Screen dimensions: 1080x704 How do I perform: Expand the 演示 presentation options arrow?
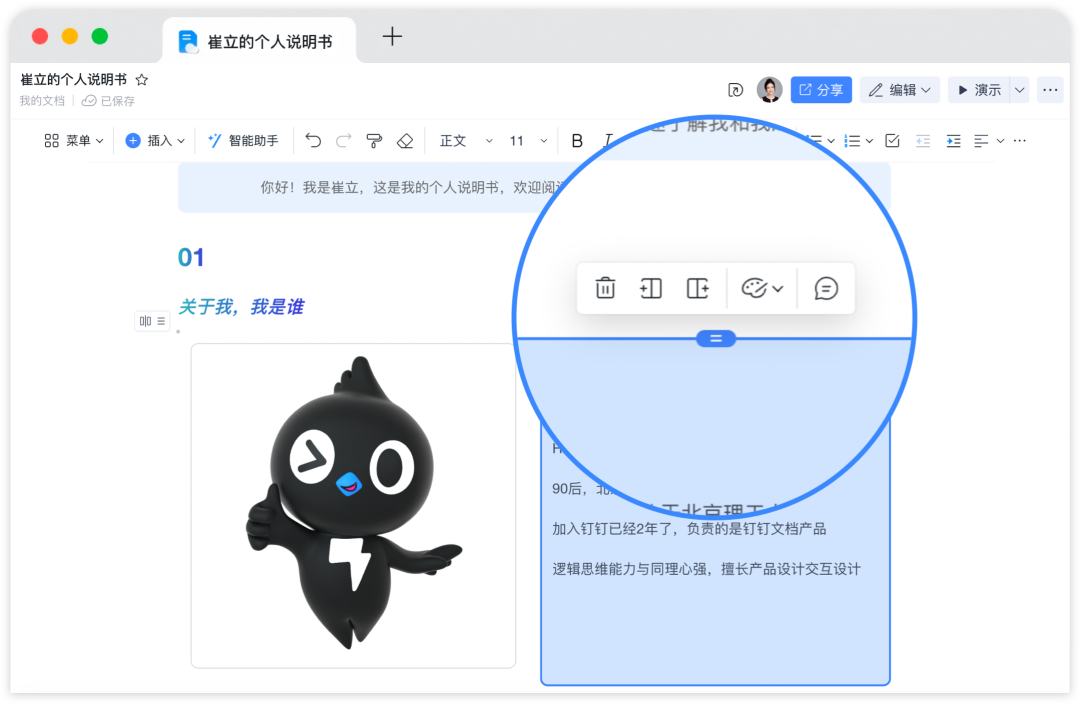pos(1019,90)
